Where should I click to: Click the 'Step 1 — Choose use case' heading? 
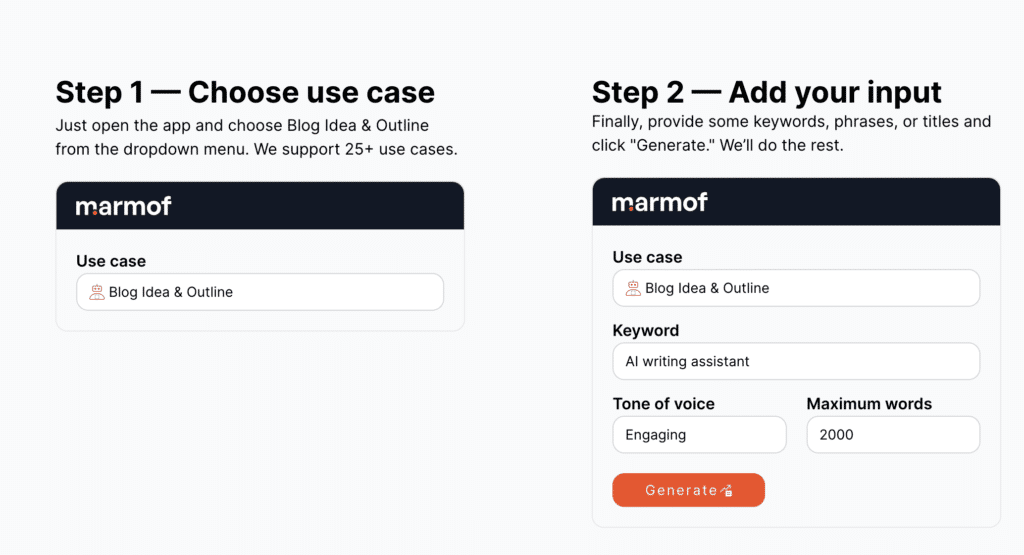coord(245,93)
